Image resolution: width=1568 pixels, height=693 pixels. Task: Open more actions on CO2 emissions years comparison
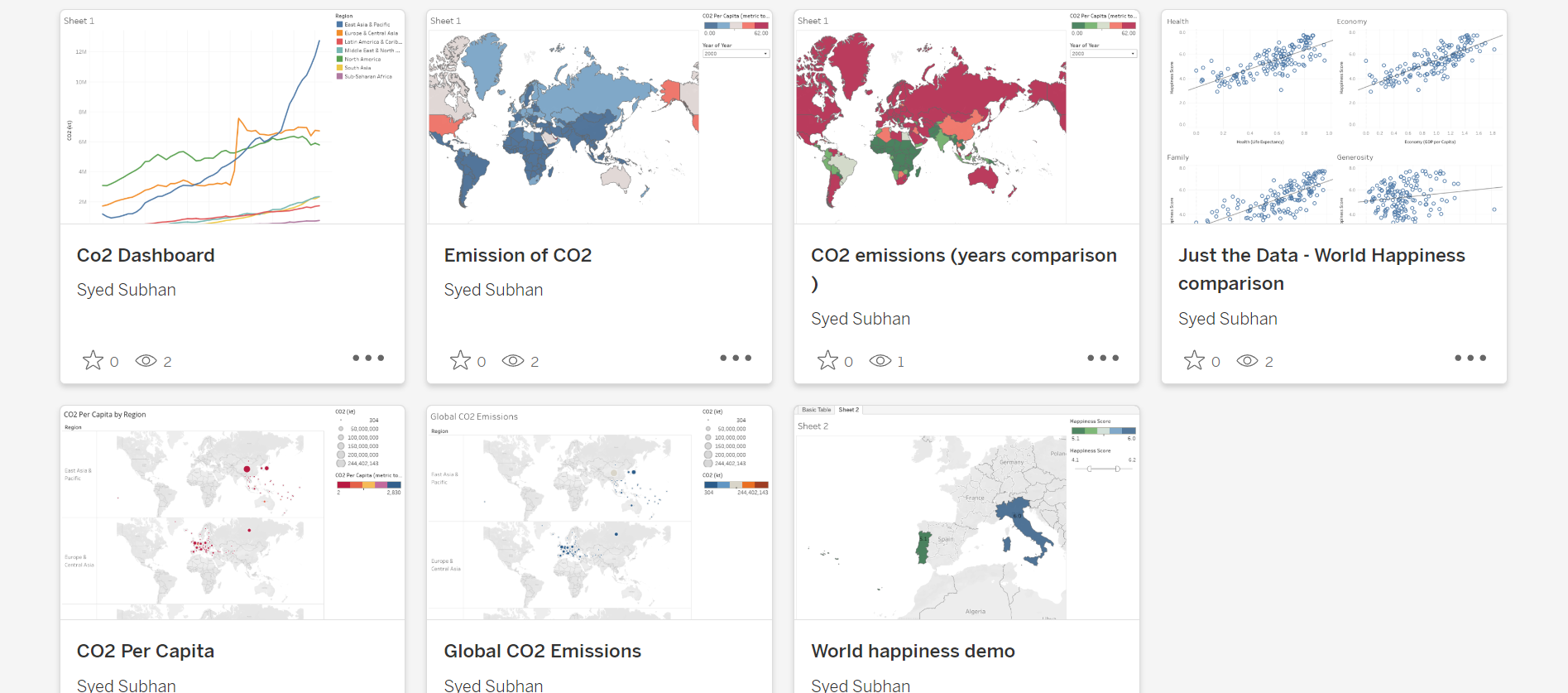(x=1103, y=358)
